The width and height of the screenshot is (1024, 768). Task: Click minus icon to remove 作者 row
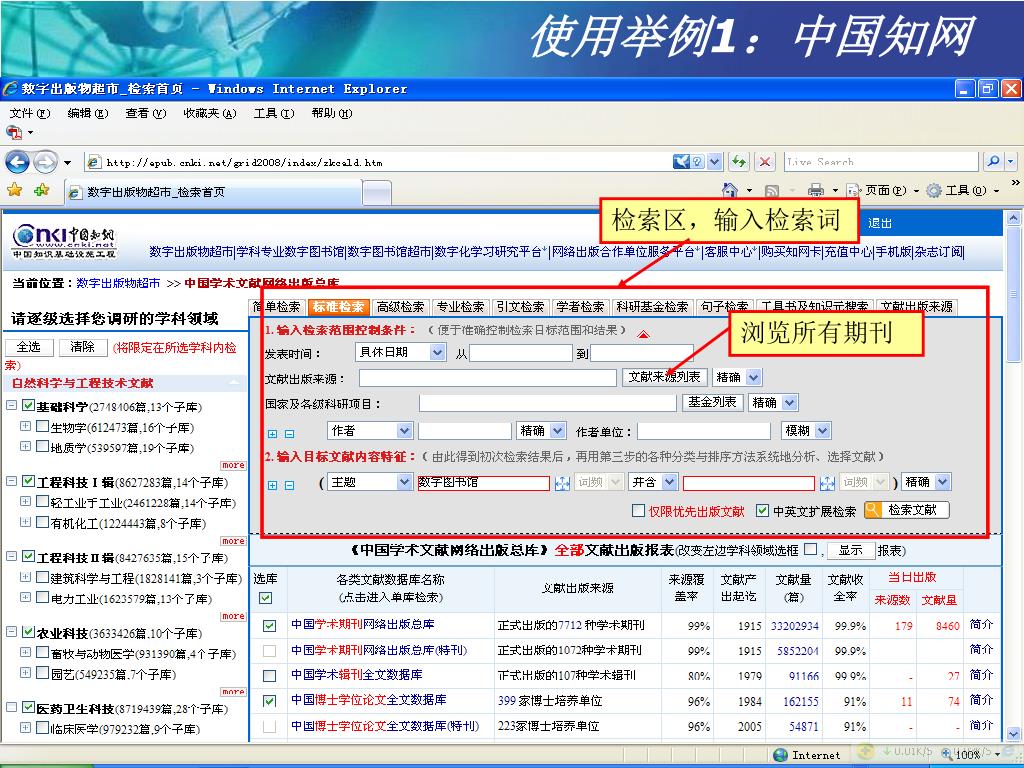[x=289, y=434]
